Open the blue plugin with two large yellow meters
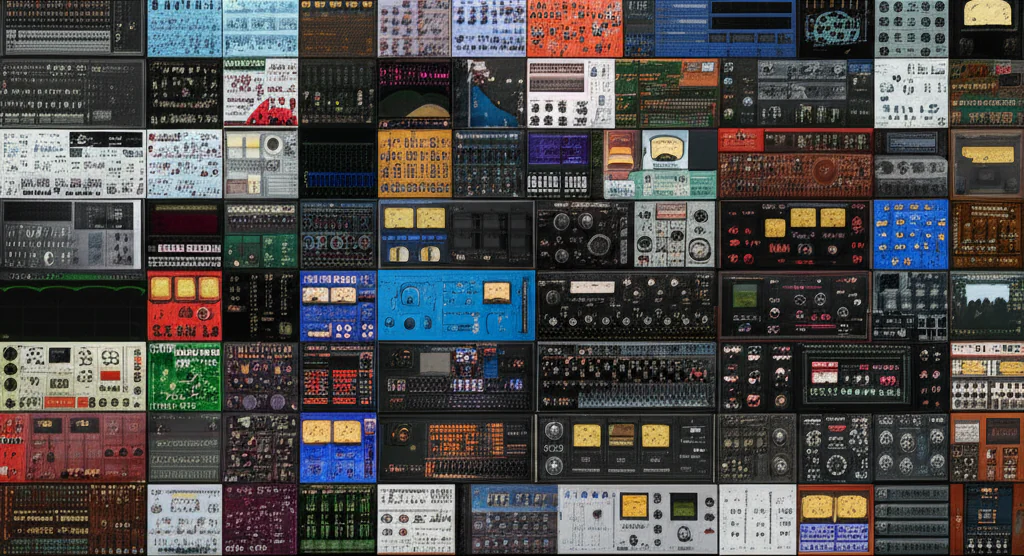 [x=338, y=448]
